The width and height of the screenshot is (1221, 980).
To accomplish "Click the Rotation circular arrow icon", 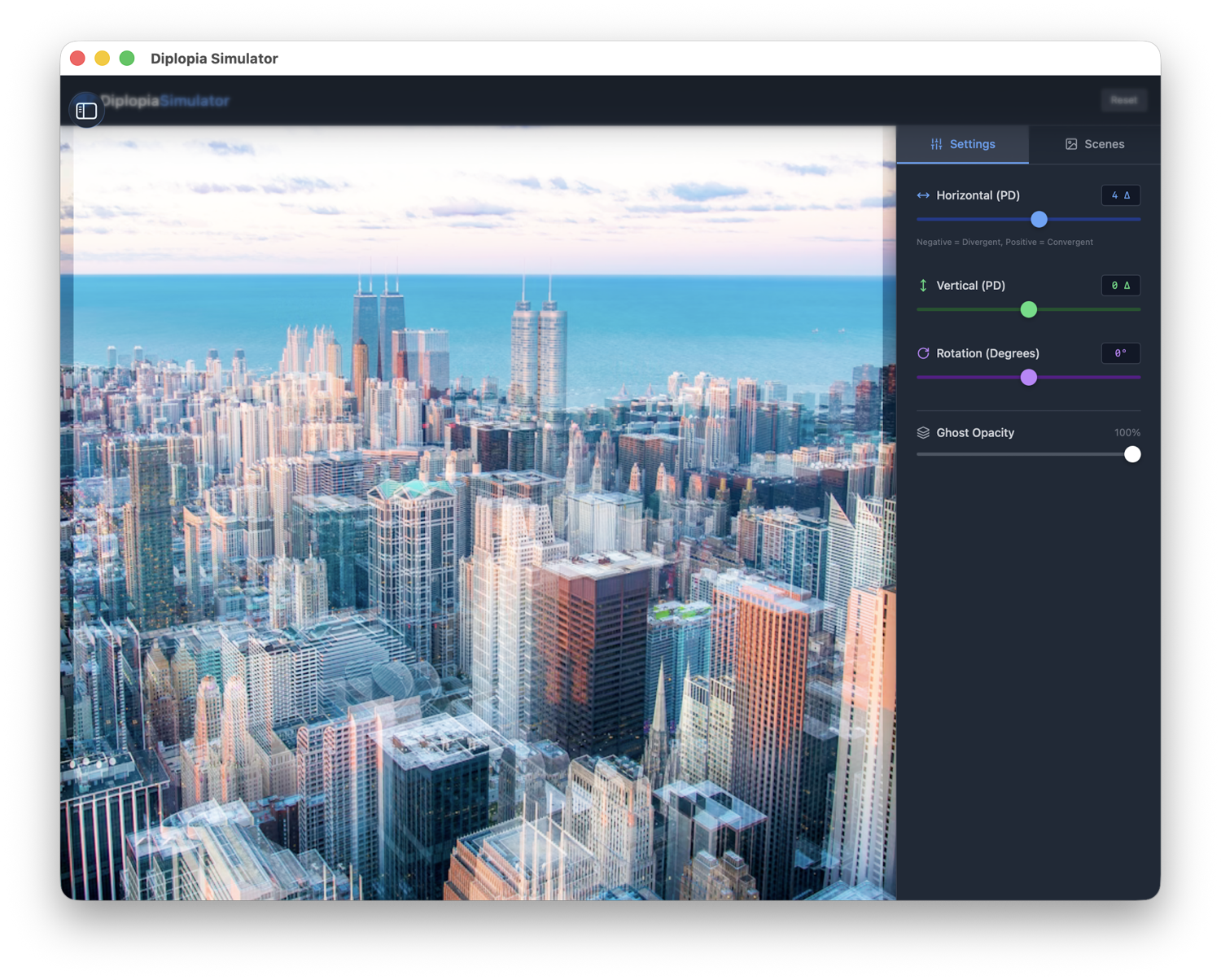I will pos(923,353).
